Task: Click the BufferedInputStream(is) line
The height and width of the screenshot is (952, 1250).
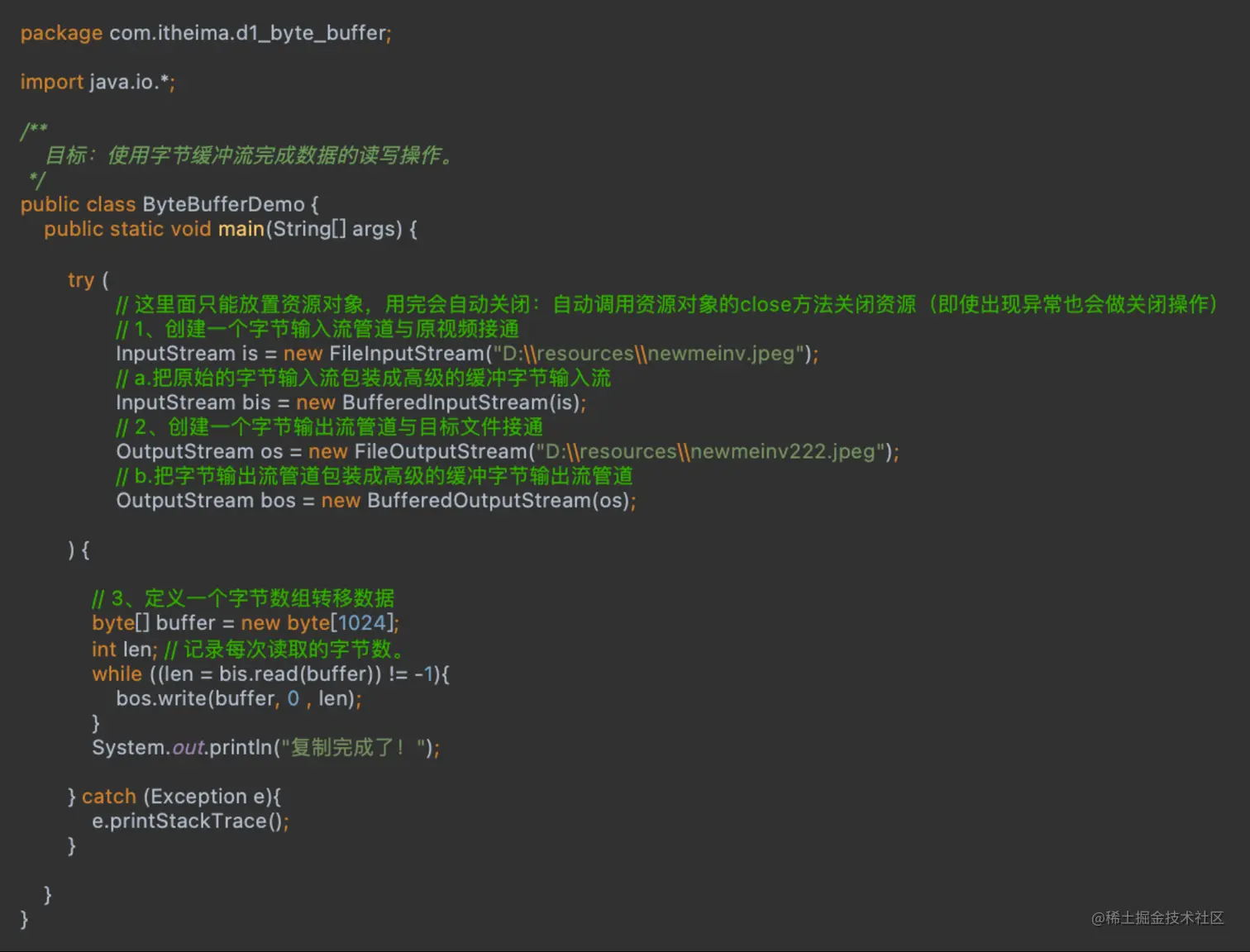Action: coord(351,402)
